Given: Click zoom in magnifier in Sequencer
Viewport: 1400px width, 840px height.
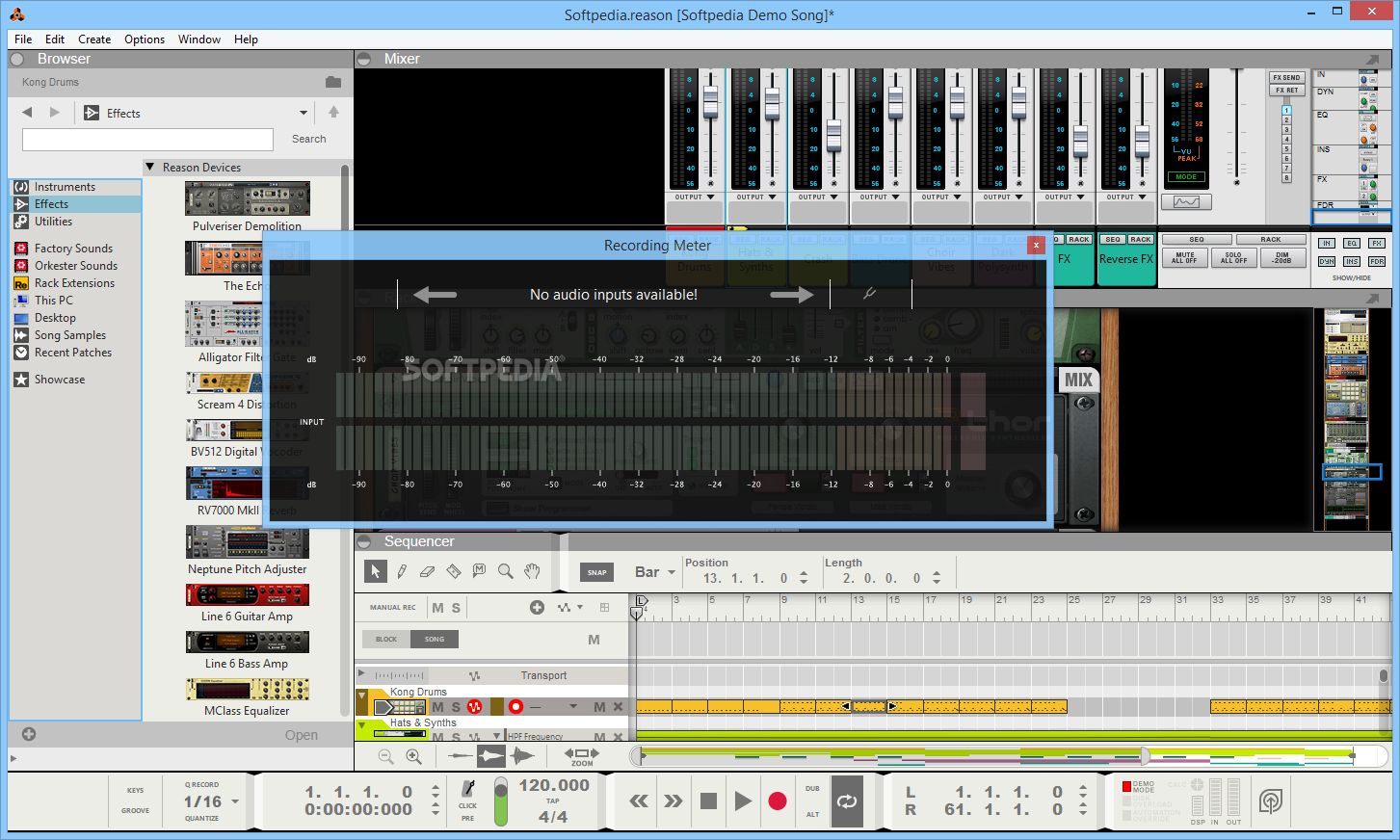Looking at the screenshot, I should tap(413, 757).
